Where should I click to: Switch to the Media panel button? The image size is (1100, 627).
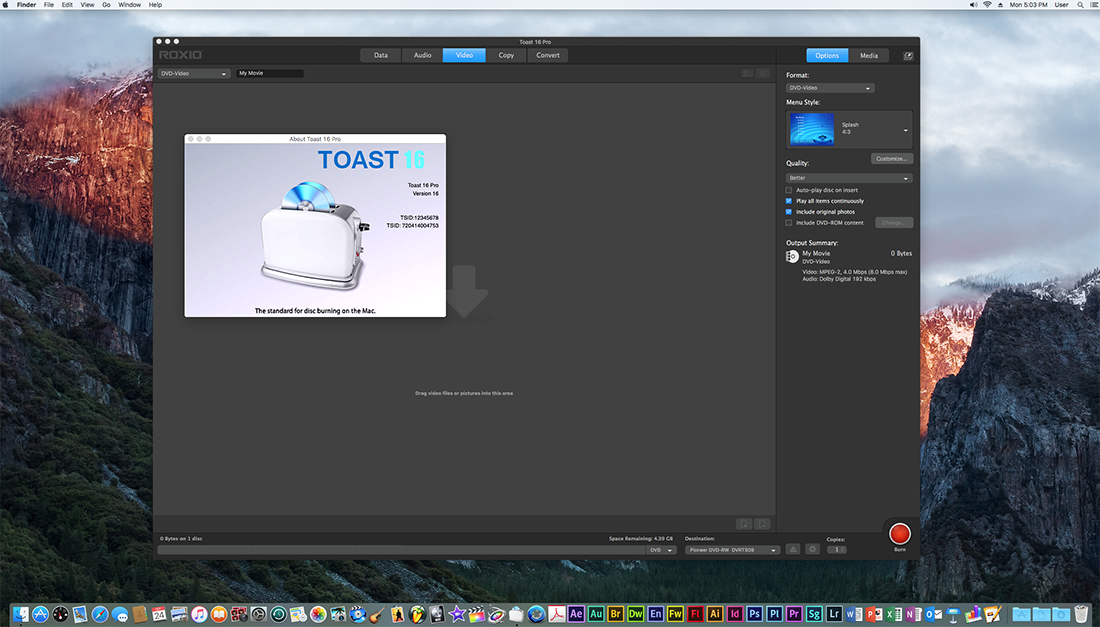(869, 56)
